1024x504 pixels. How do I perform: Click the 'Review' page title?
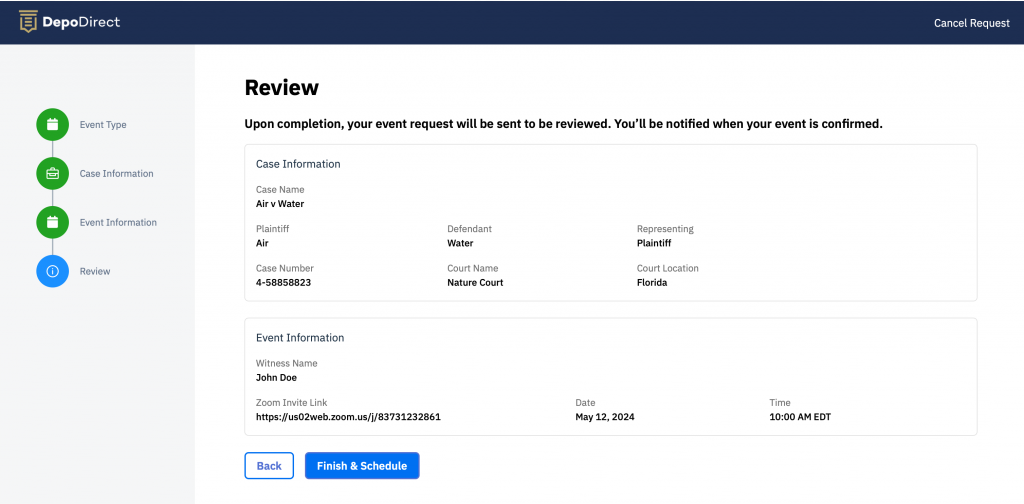coord(281,87)
